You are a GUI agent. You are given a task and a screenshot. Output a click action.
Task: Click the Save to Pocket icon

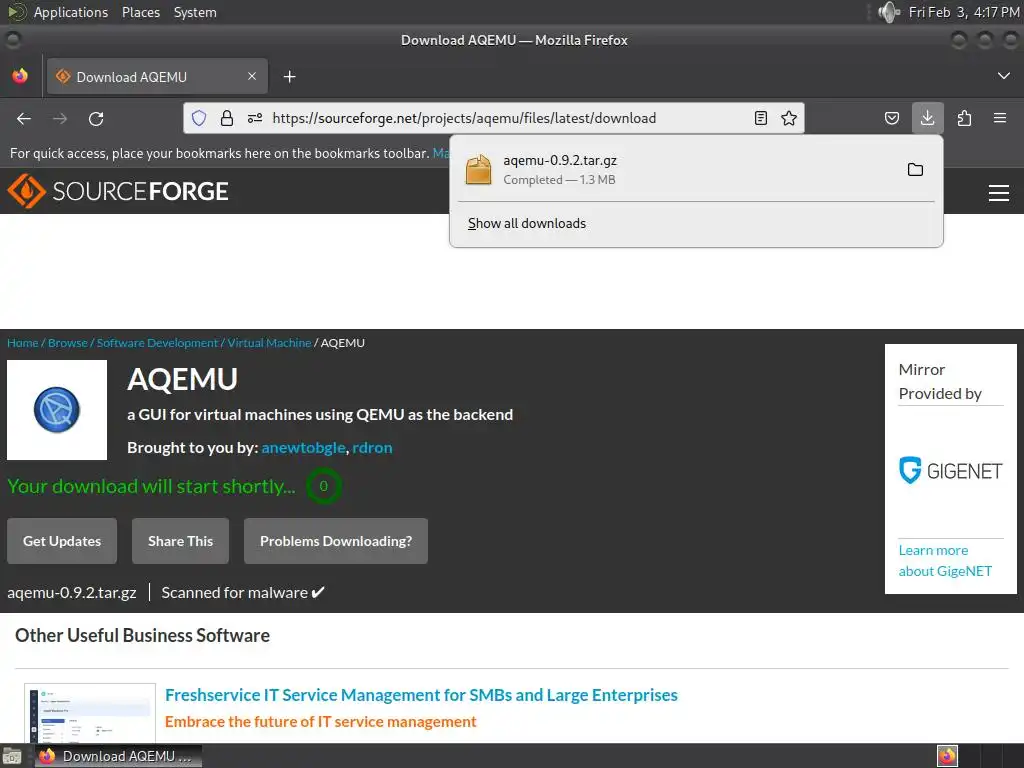point(891,118)
